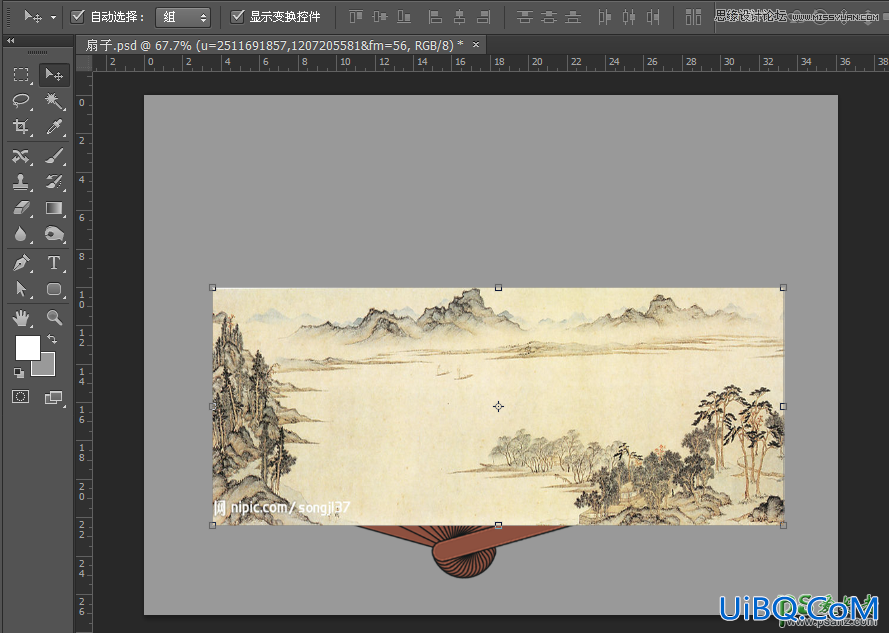
Task: Distribute horizontal centers of layers
Action: coord(629,17)
